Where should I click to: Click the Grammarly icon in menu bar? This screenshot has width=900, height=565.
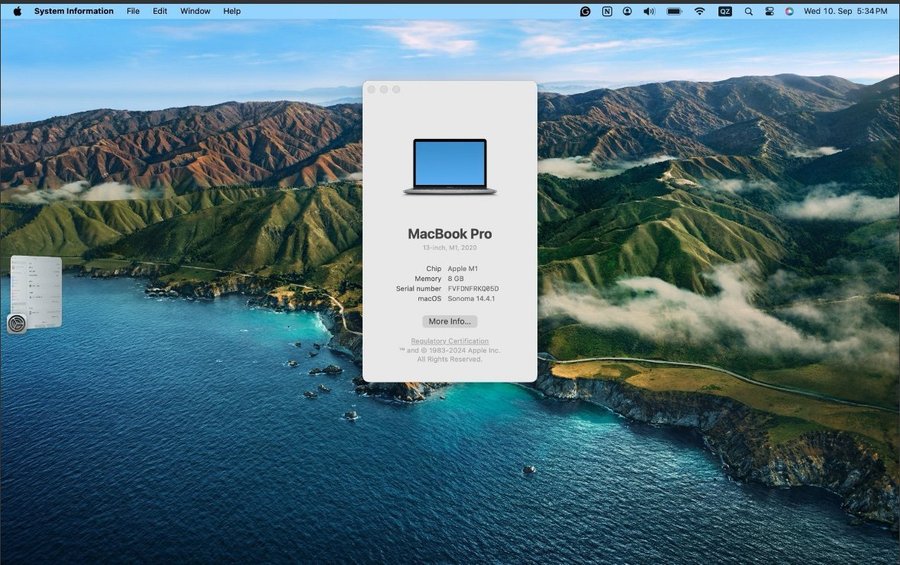tap(585, 11)
